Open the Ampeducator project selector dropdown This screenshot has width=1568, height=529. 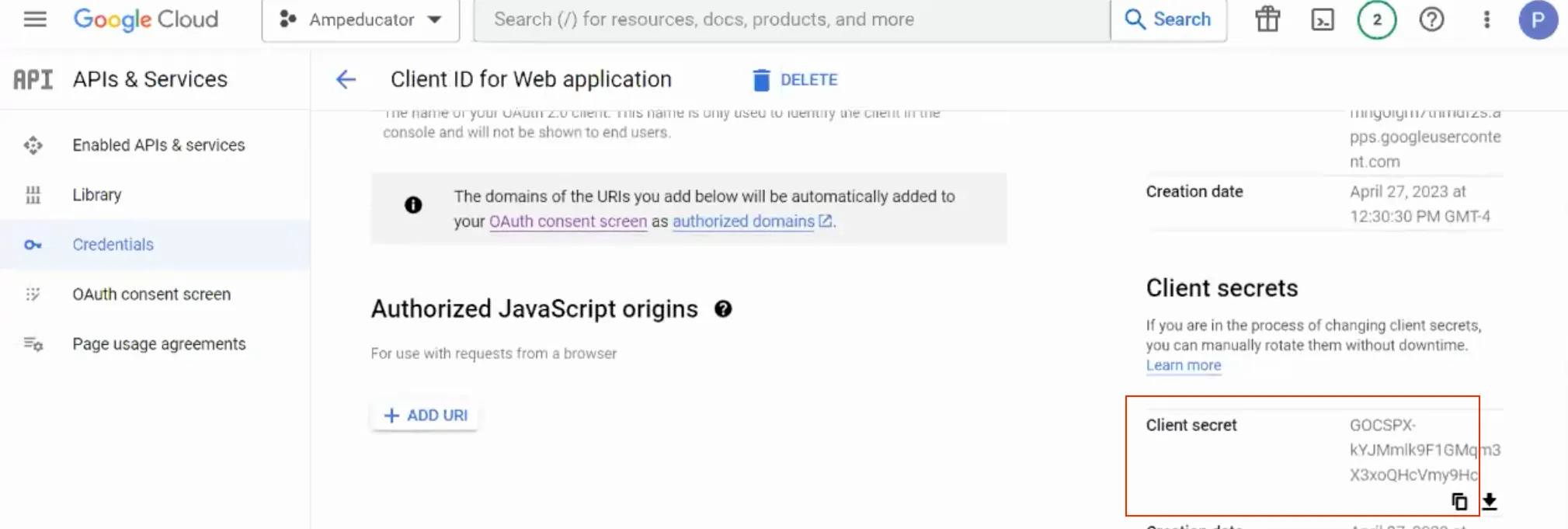pyautogui.click(x=361, y=19)
